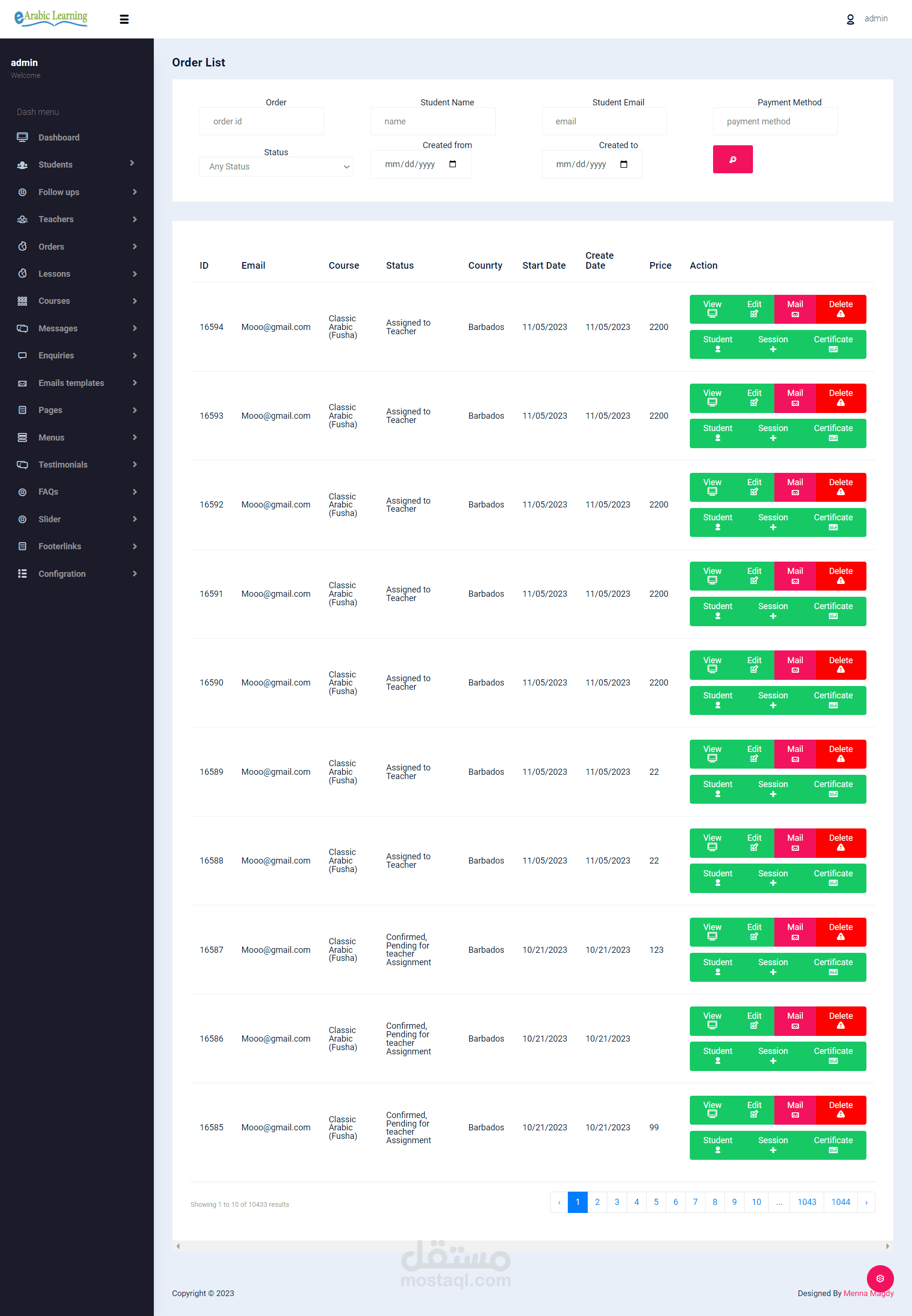Open Created from calendar picker icon
Screen dimensions: 912x1316
[452, 165]
